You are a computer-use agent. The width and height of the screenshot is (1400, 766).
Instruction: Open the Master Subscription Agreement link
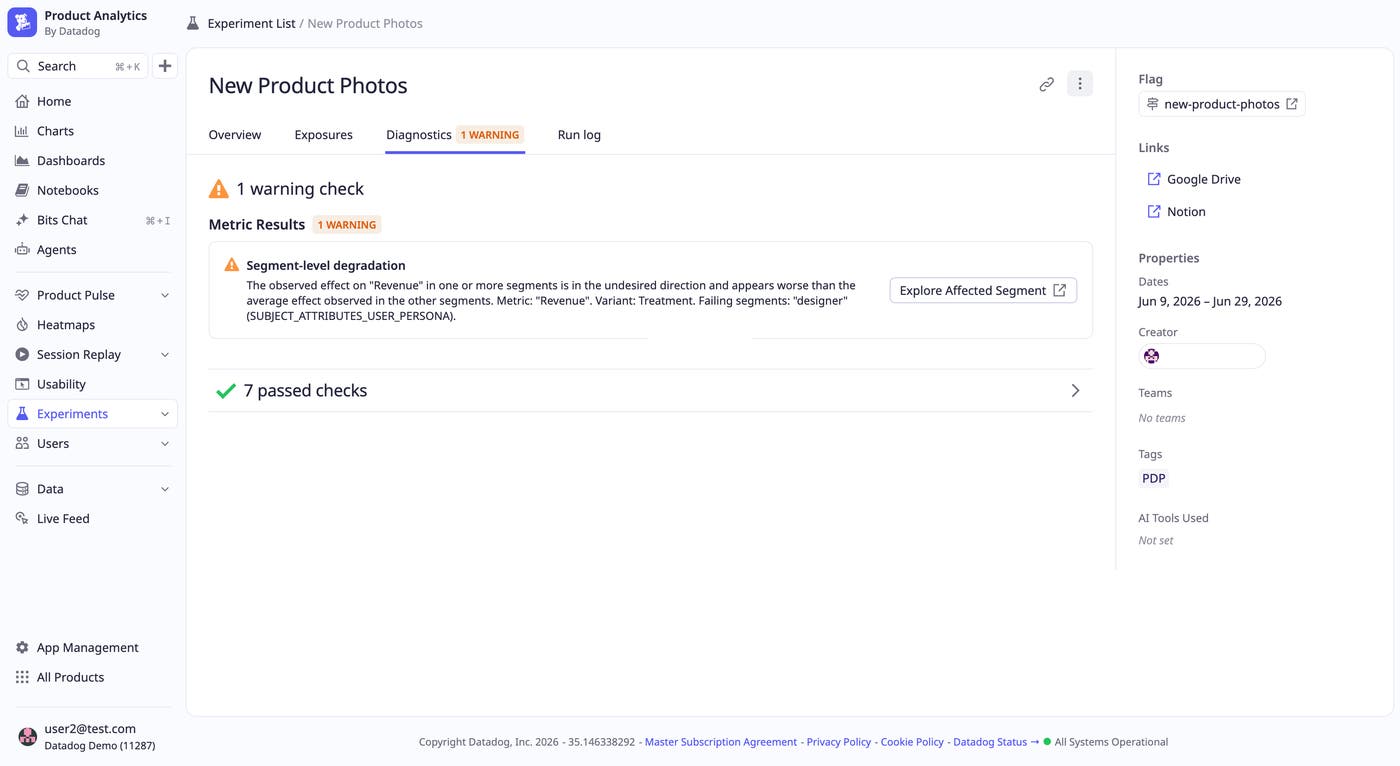pos(721,742)
